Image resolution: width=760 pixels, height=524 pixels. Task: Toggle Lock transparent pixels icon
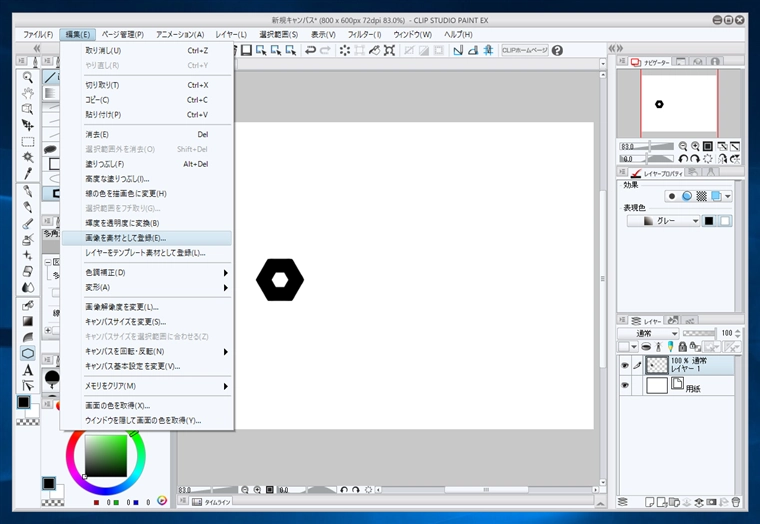pyautogui.click(x=695, y=347)
